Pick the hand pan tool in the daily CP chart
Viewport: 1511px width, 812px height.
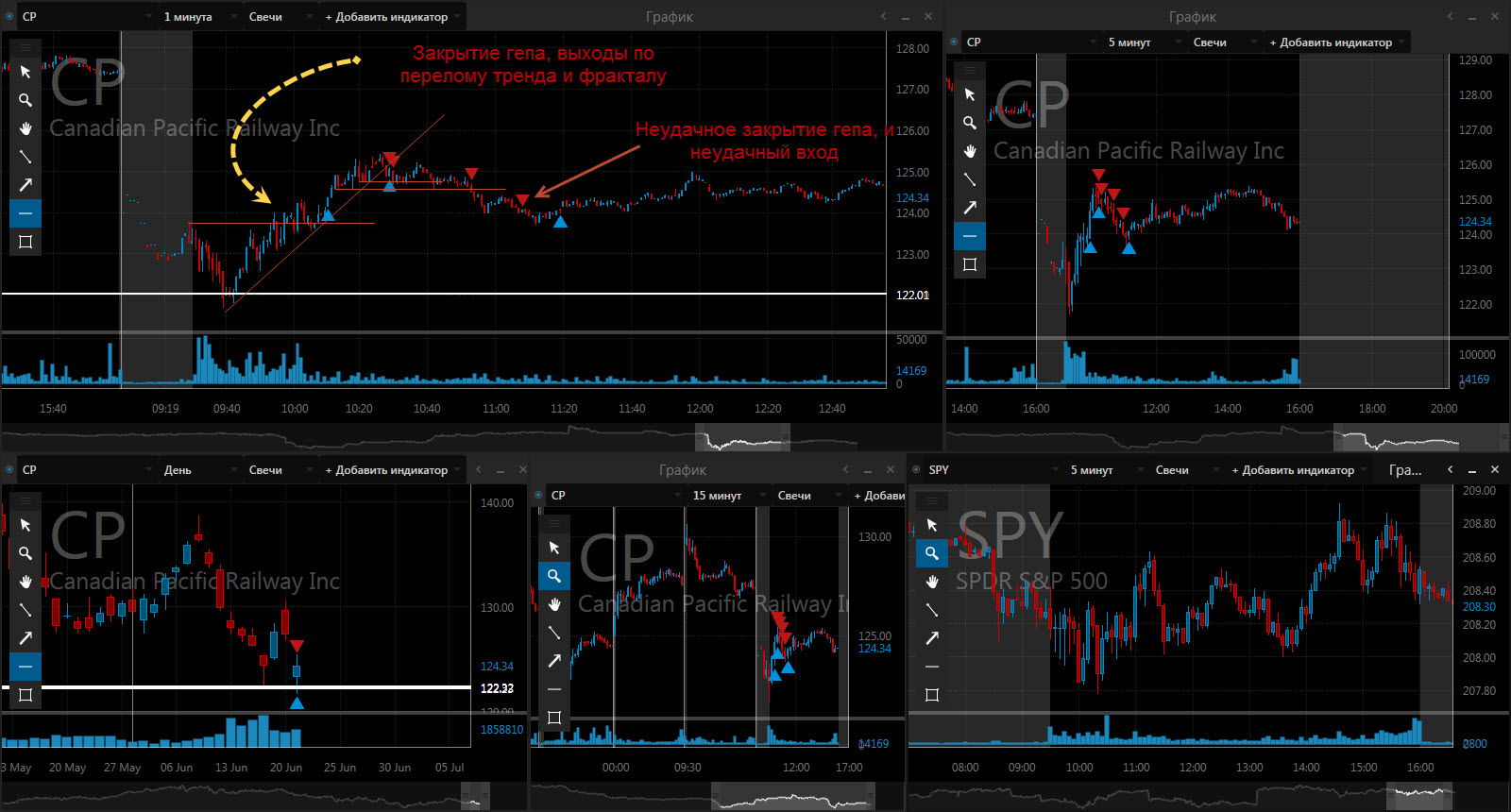(25, 582)
